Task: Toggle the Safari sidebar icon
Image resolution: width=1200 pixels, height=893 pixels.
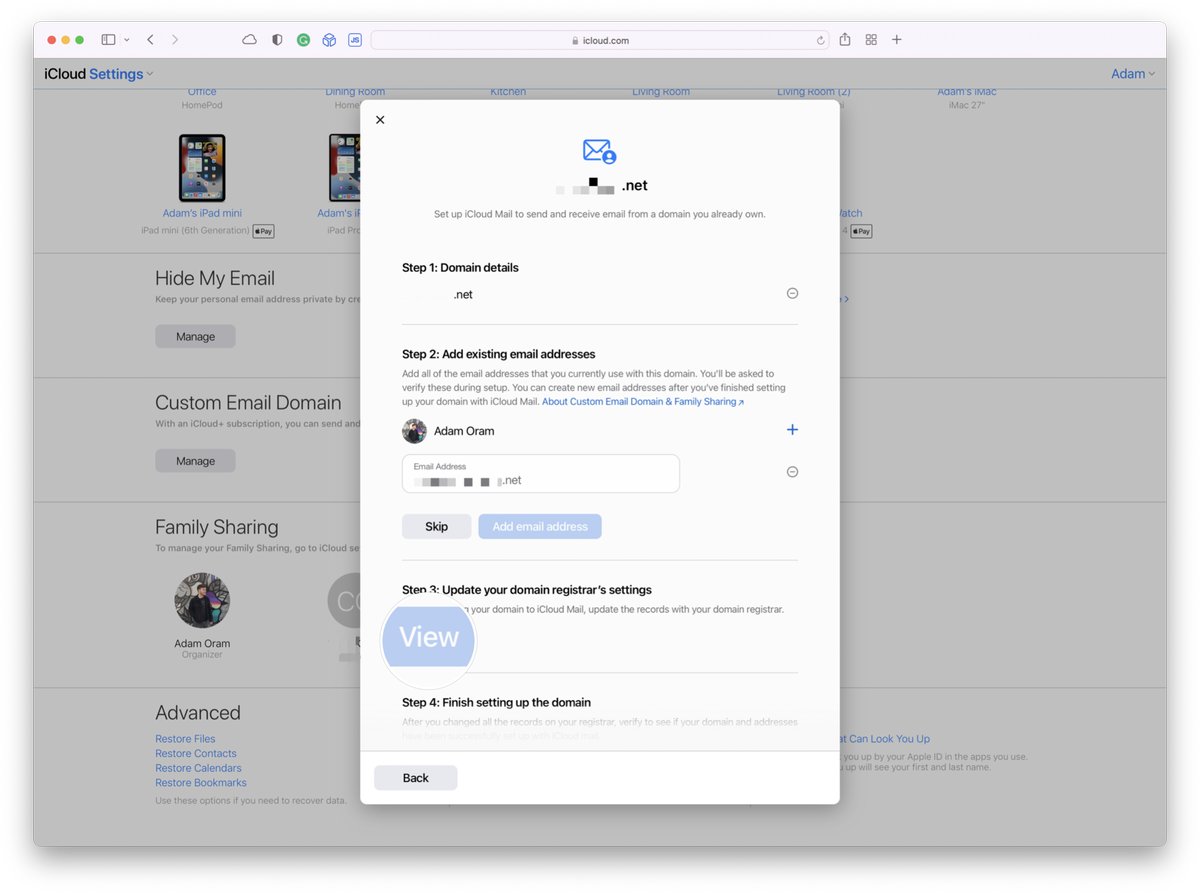Action: pos(108,39)
